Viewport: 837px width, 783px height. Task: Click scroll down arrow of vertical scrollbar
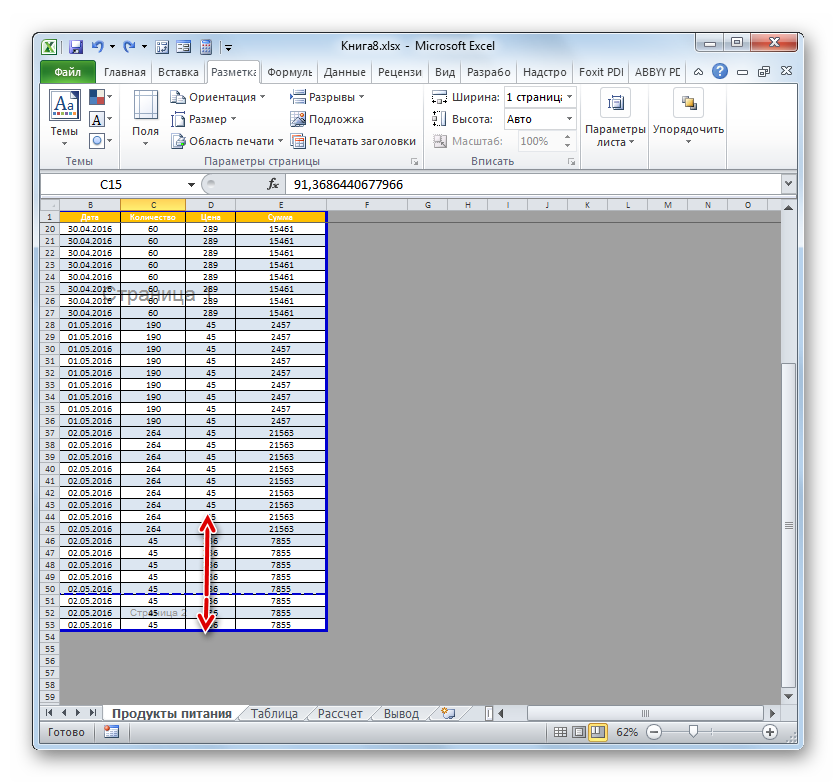[788, 696]
